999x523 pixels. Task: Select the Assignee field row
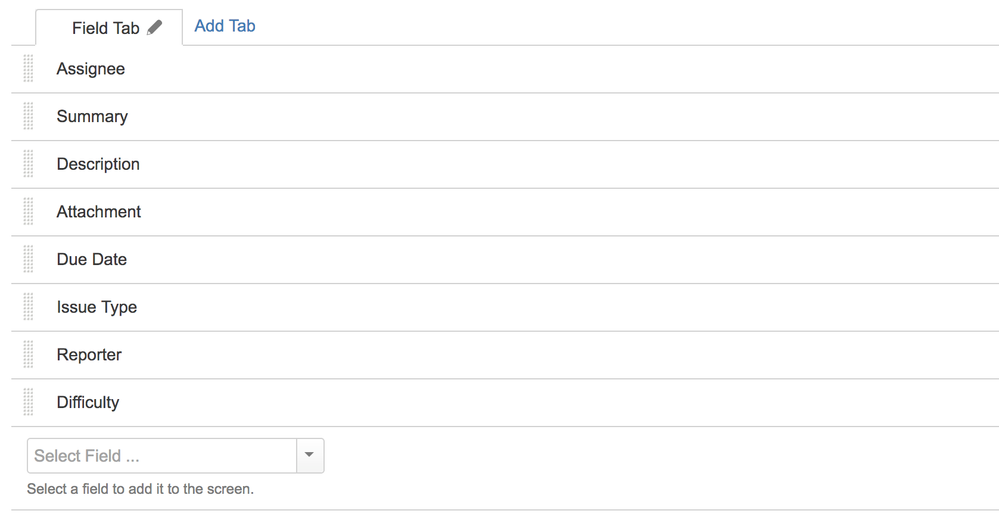pyautogui.click(x=505, y=69)
